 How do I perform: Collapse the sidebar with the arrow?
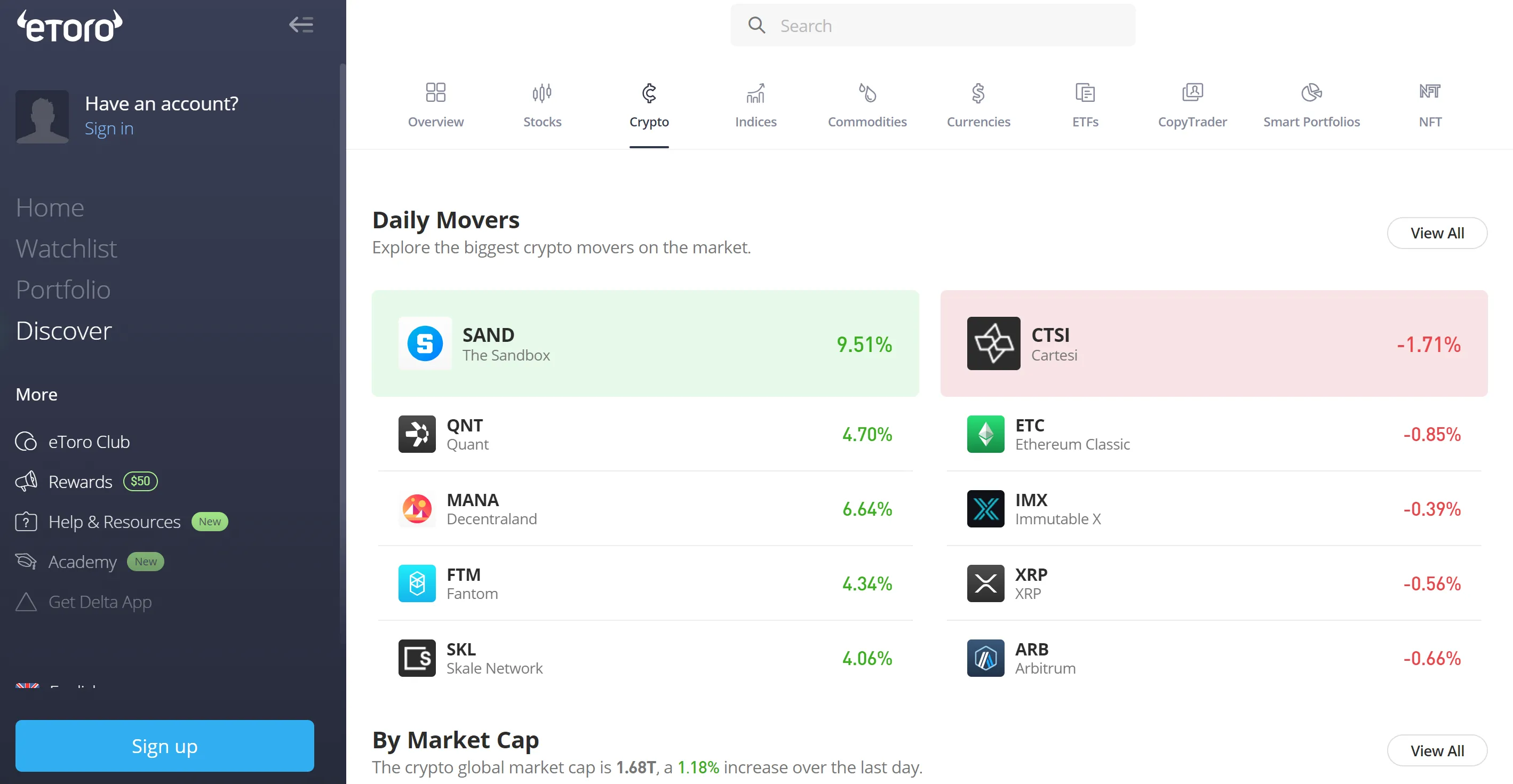point(301,25)
